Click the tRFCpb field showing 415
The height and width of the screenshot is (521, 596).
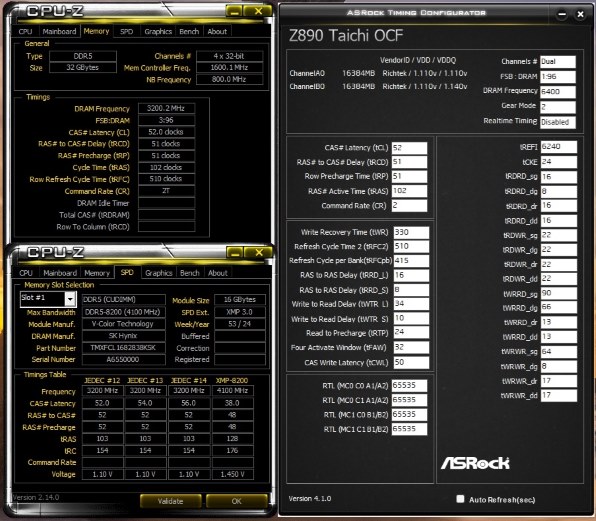point(411,261)
